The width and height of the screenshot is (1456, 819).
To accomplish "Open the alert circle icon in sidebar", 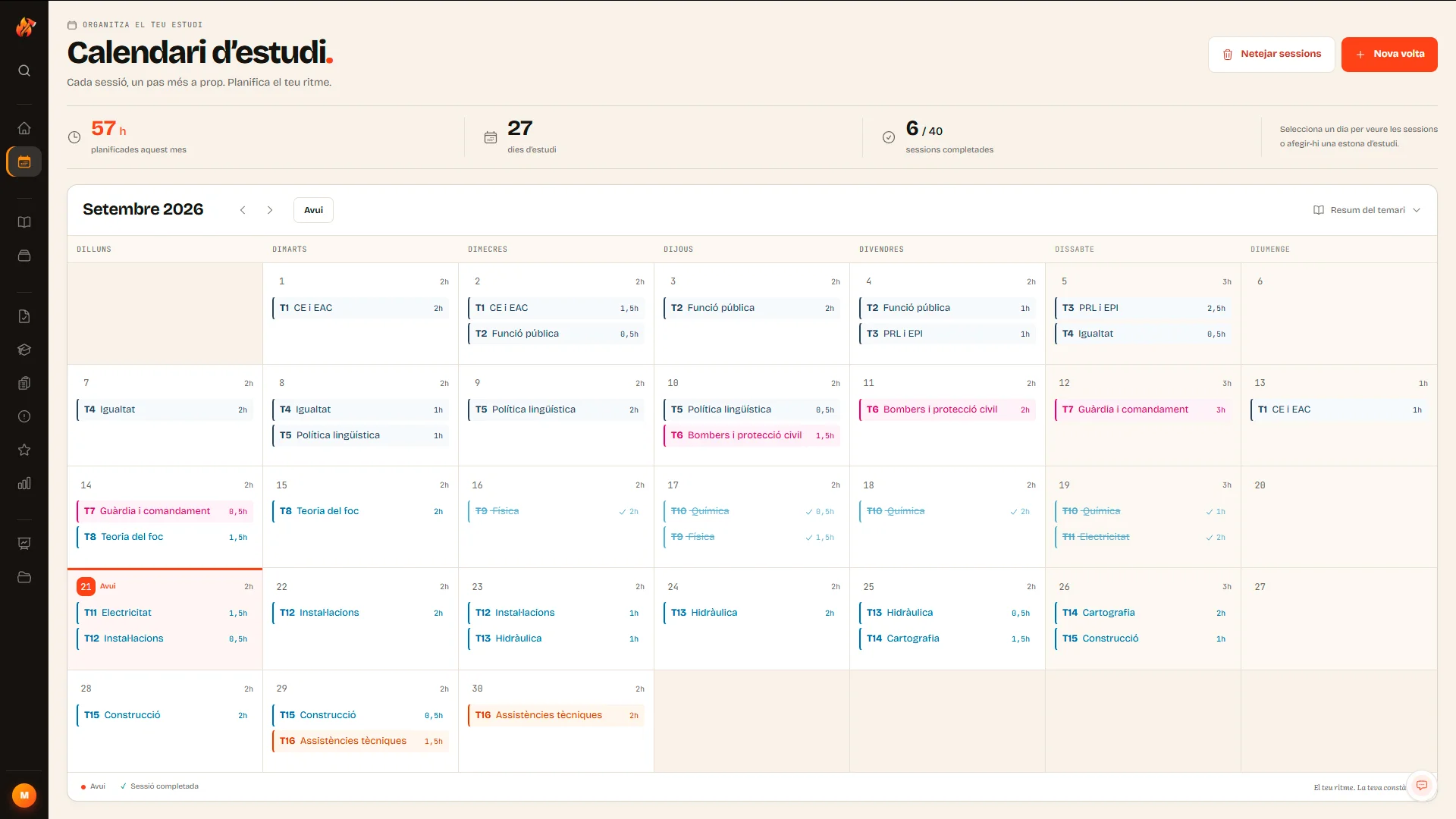I will coord(24,416).
